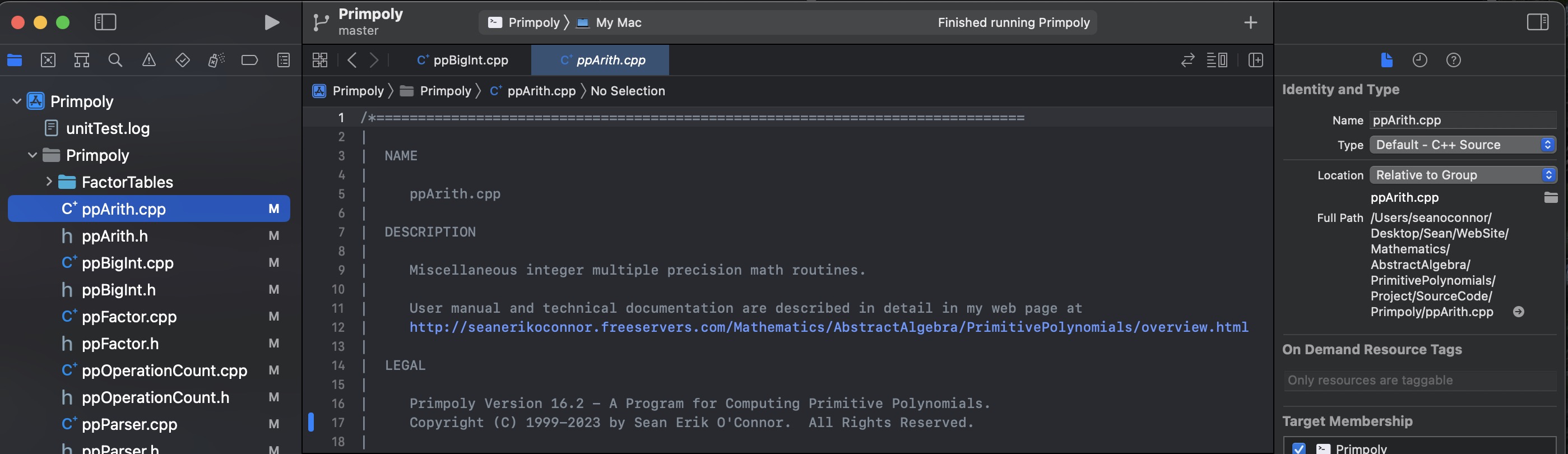The width and height of the screenshot is (1568, 454).
Task: Expand the FactorTables folder
Action: (49, 182)
